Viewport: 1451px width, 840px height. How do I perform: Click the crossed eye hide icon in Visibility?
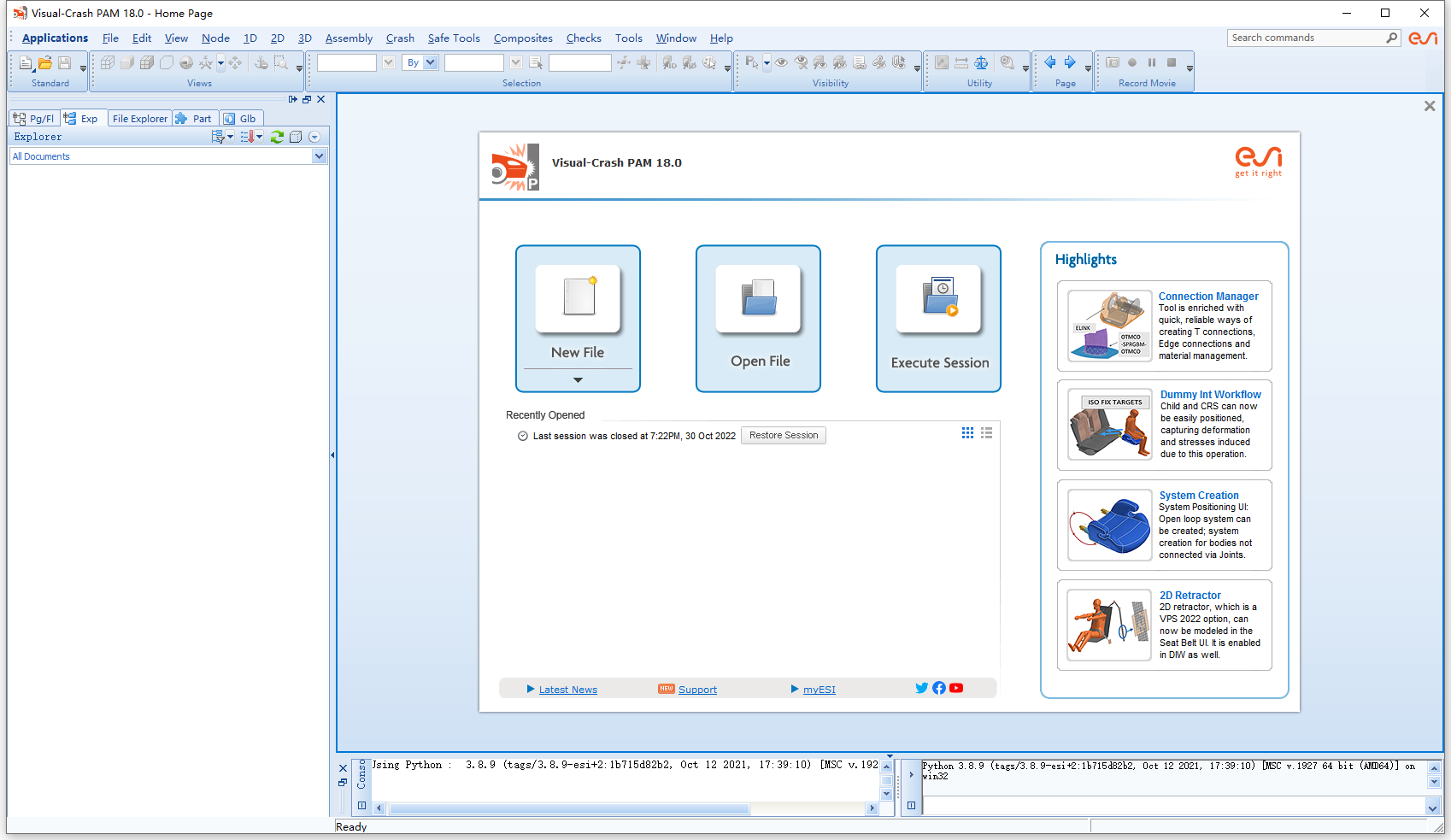pyautogui.click(x=801, y=63)
